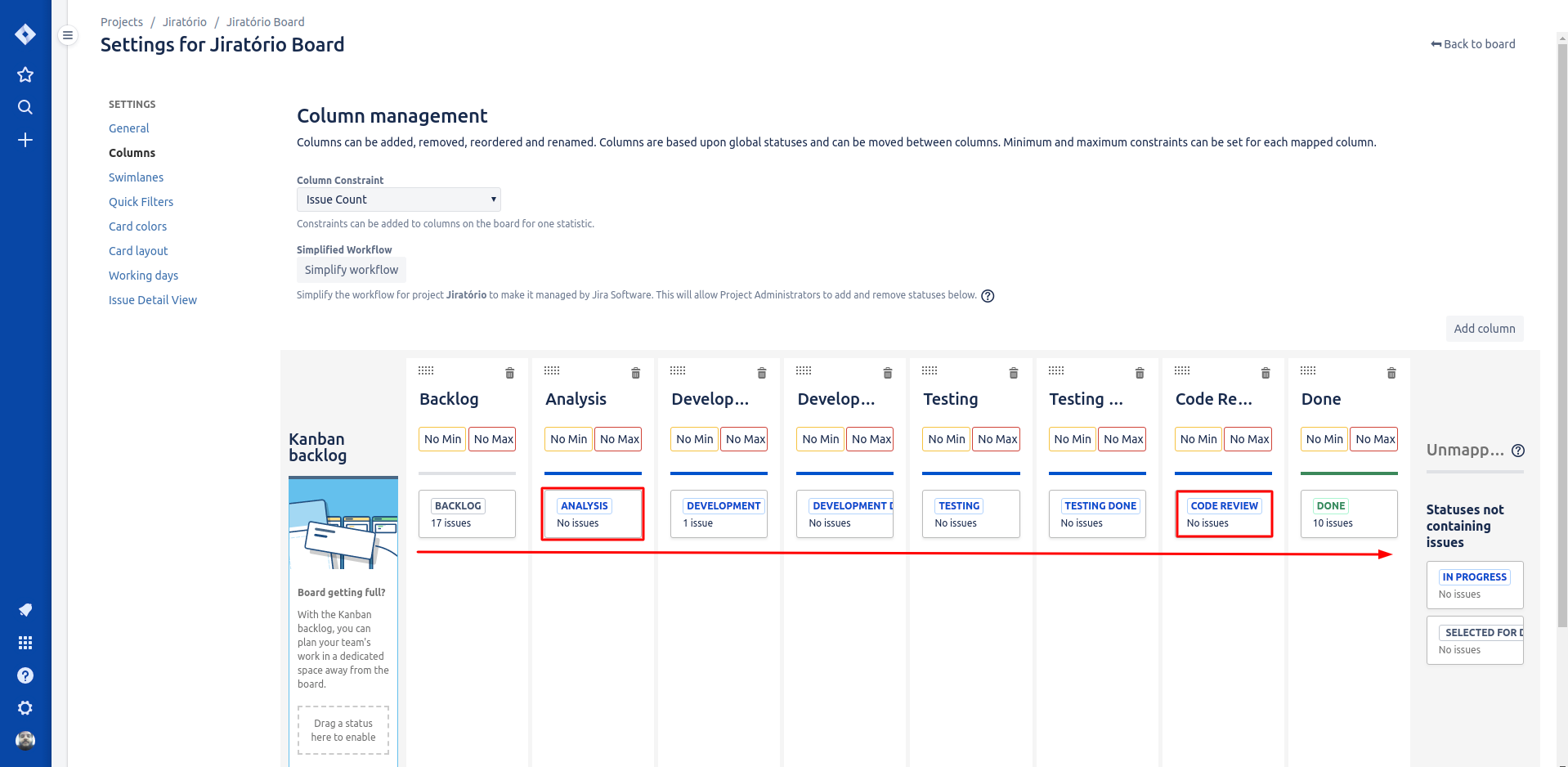This screenshot has width=1568, height=767.
Task: Select the BACKLOG status card
Action: click(x=467, y=514)
